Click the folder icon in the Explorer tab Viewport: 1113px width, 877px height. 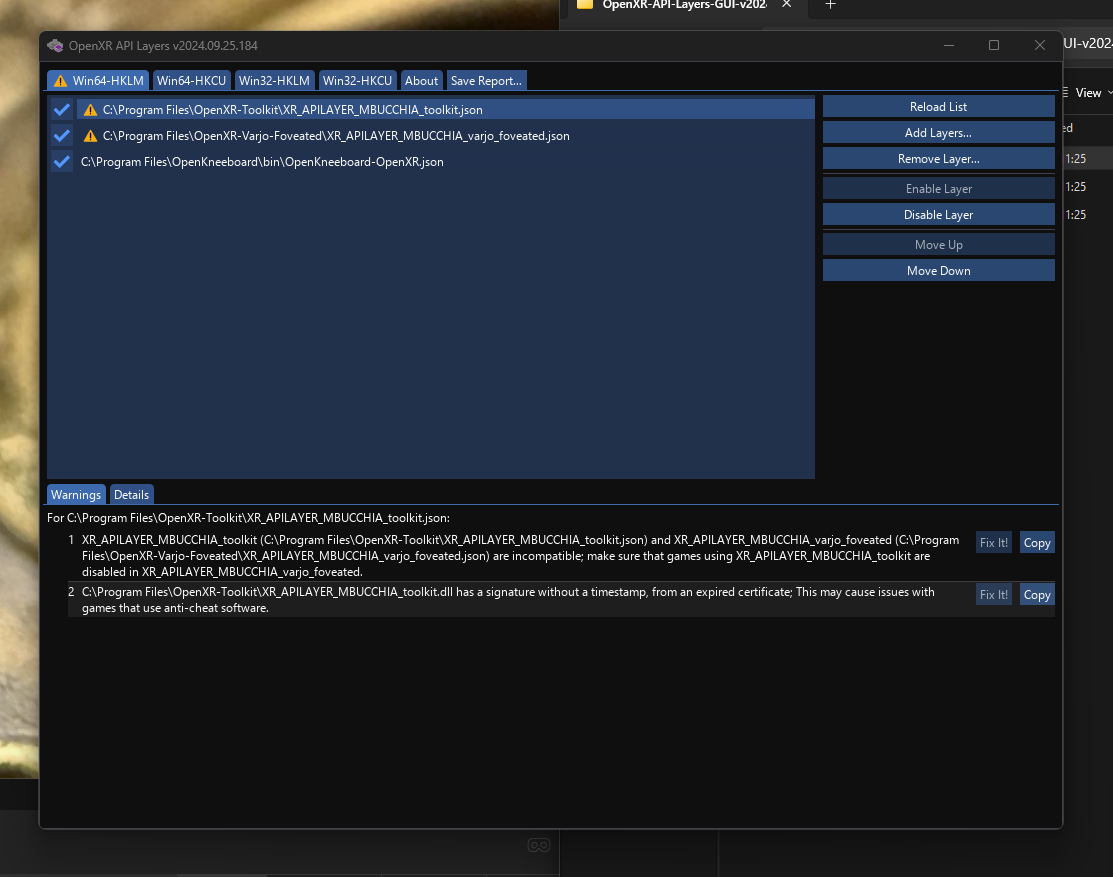pyautogui.click(x=585, y=5)
